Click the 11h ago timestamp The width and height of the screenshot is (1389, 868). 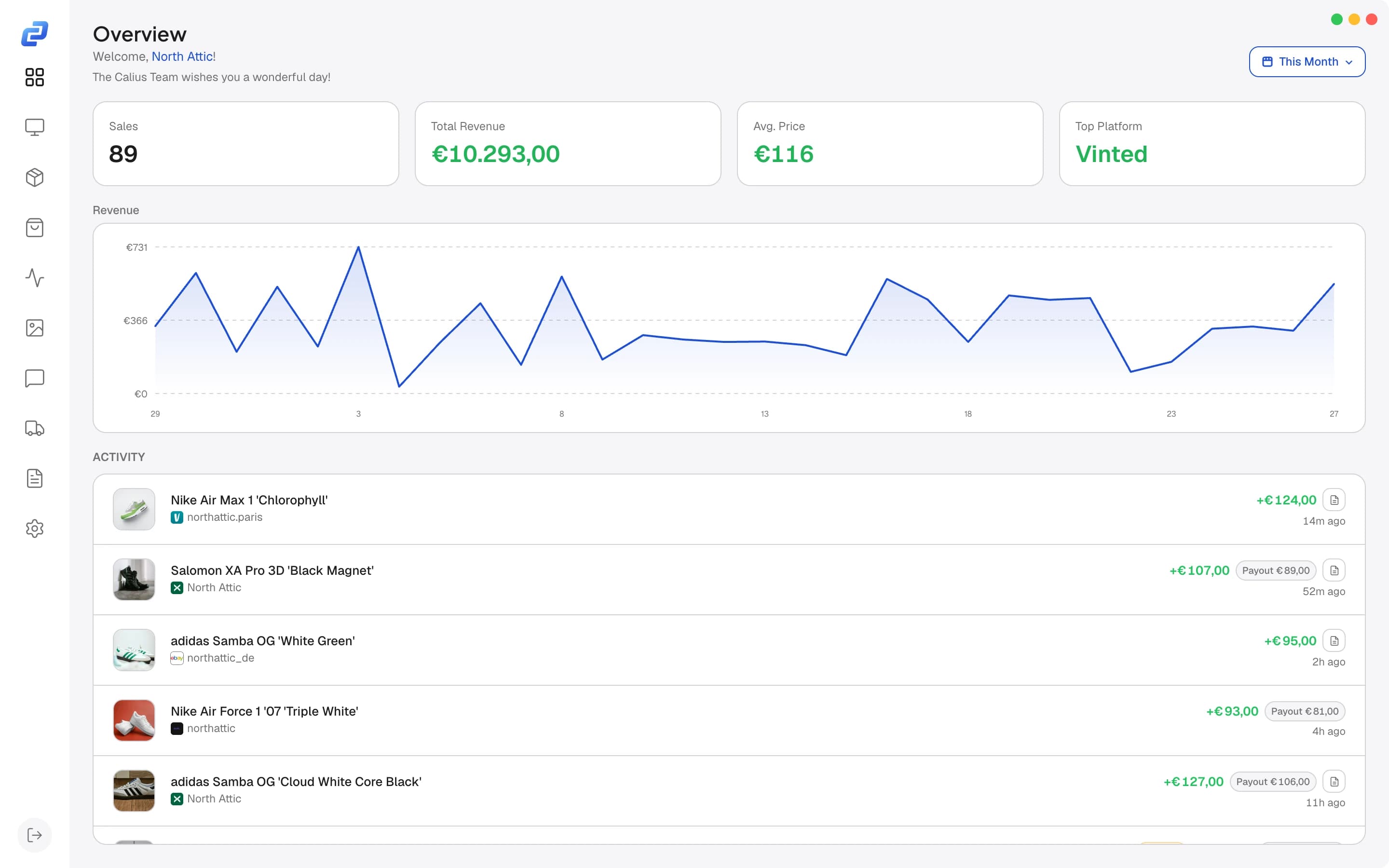tap(1325, 802)
